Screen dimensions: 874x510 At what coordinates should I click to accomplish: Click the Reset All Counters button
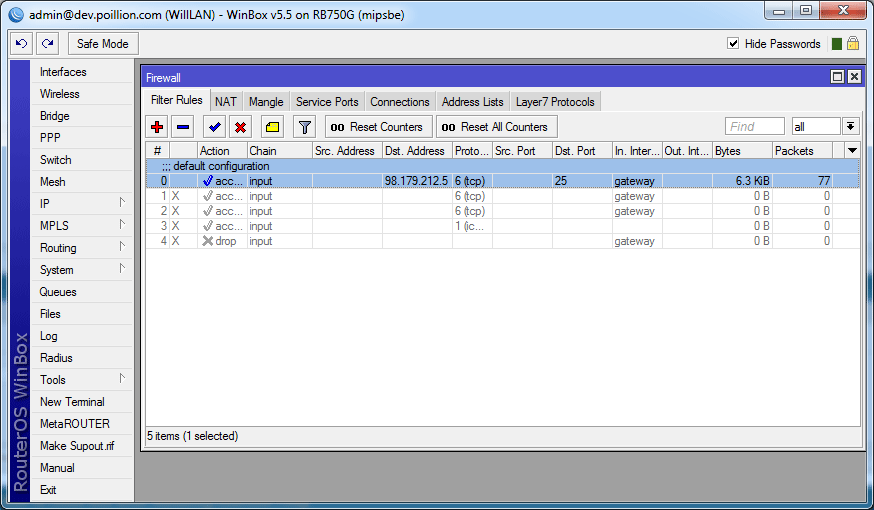496,127
